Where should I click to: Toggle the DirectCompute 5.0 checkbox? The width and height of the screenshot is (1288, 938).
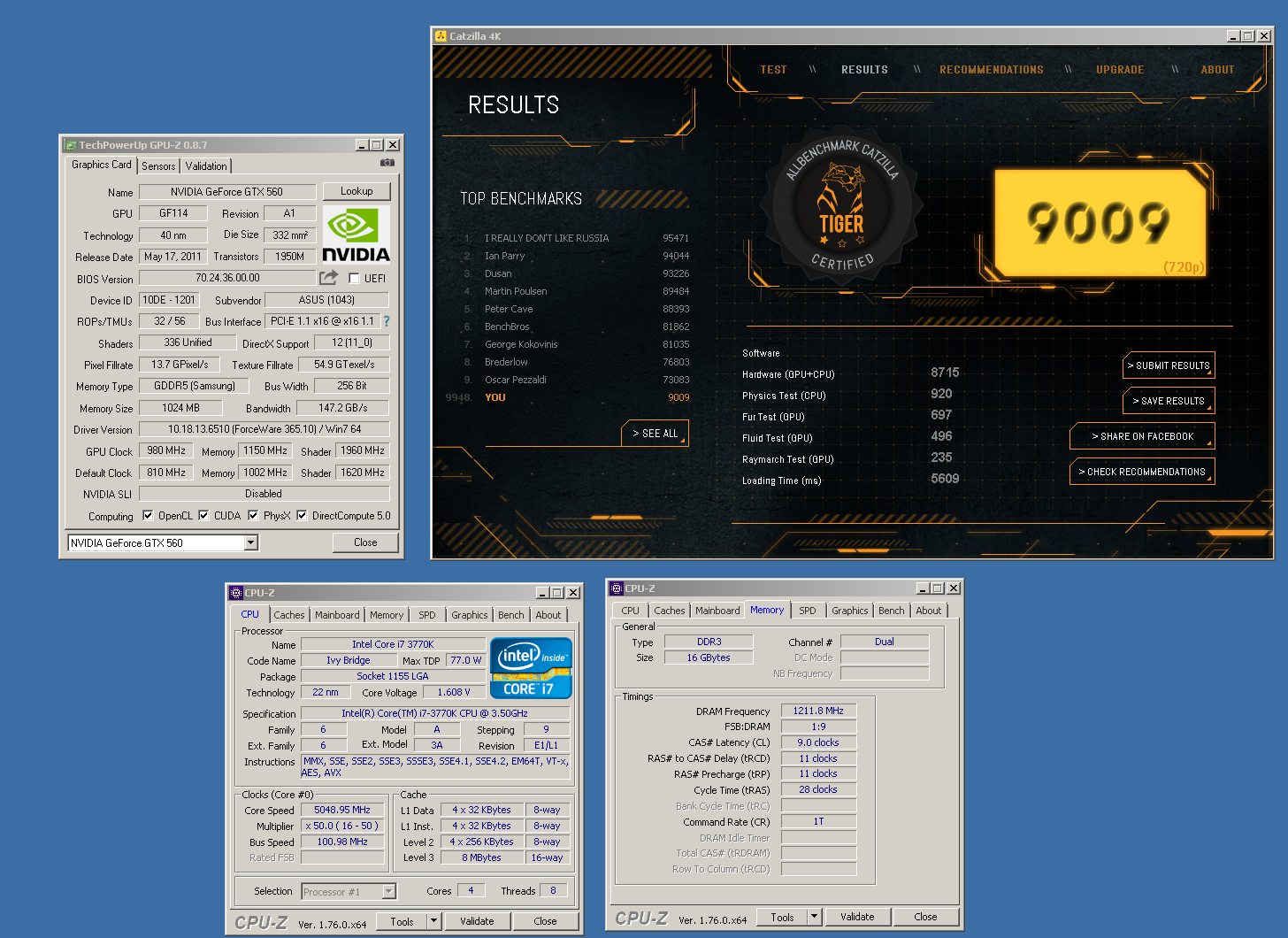302,516
